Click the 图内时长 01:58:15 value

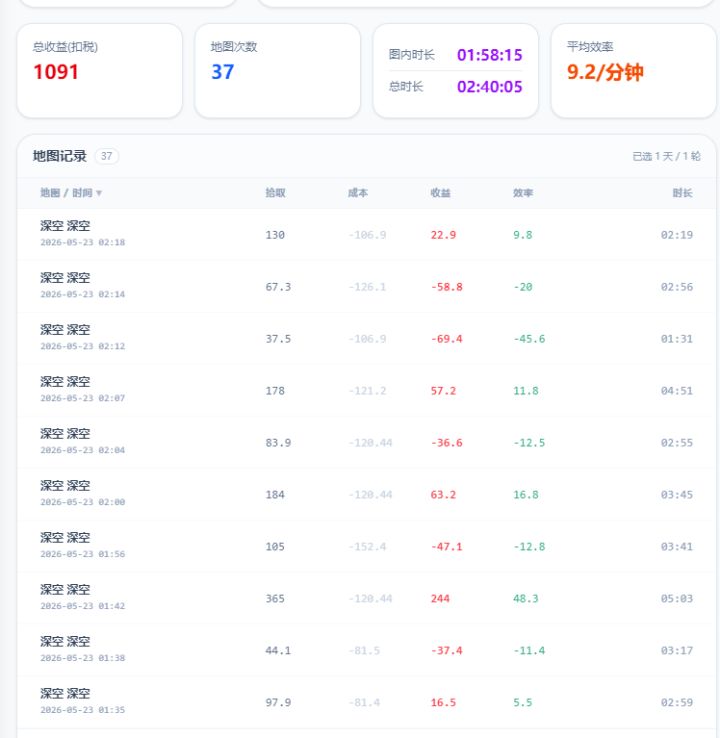(489, 55)
